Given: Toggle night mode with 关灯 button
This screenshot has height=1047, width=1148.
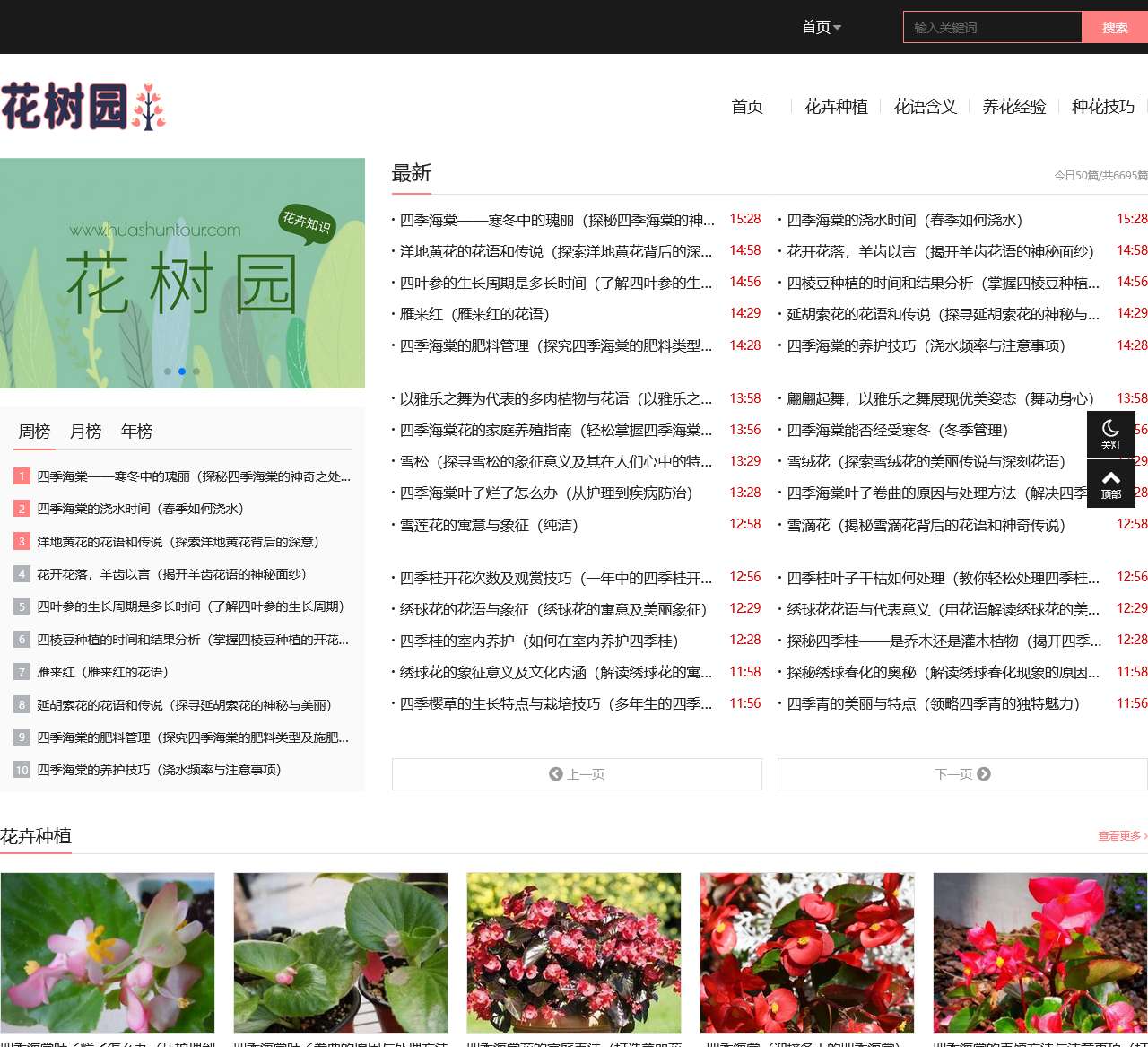Looking at the screenshot, I should (1110, 434).
